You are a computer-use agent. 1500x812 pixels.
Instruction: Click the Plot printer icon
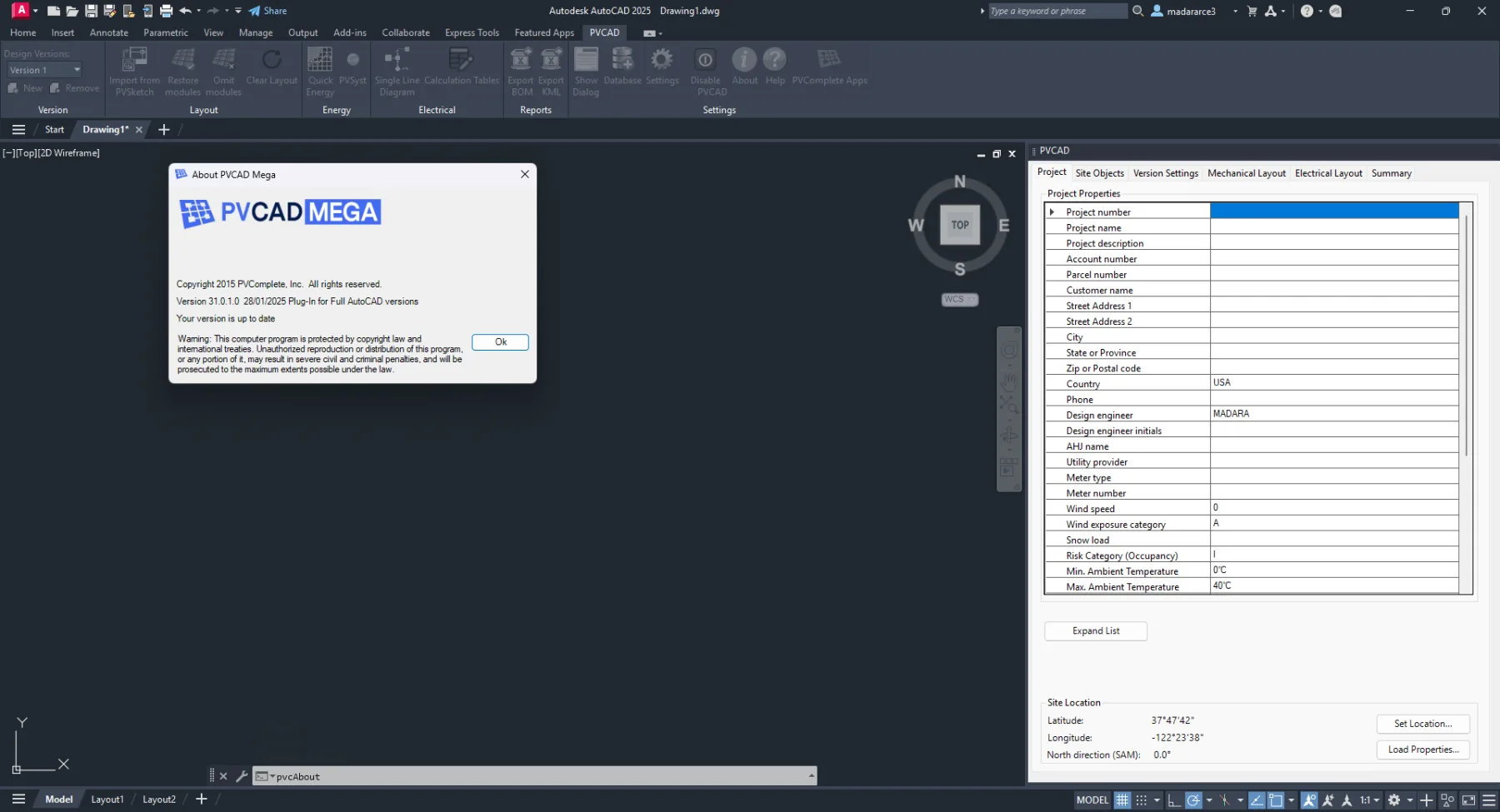click(166, 11)
